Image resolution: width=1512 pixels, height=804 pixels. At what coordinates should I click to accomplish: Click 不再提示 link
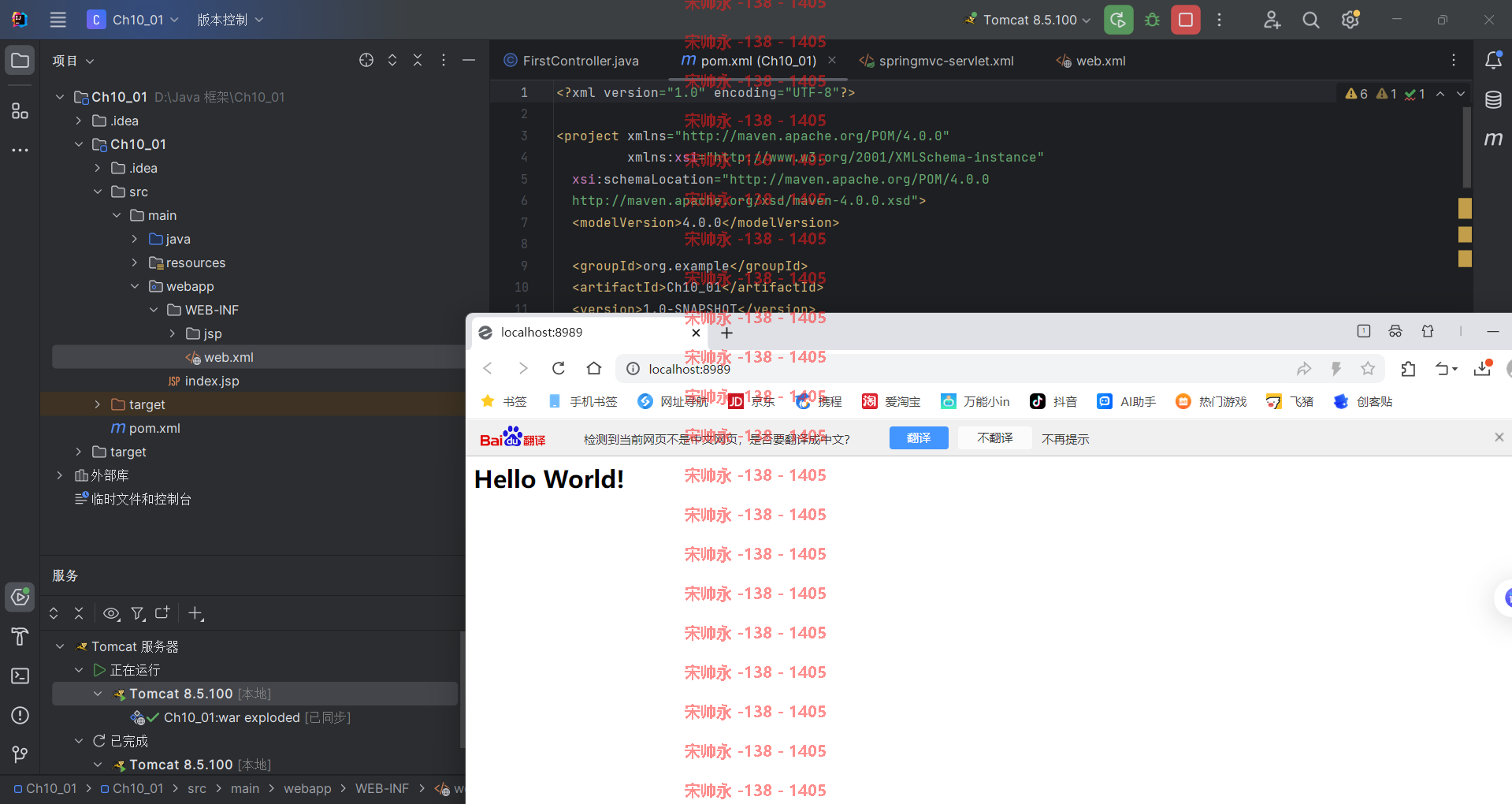tap(1065, 439)
